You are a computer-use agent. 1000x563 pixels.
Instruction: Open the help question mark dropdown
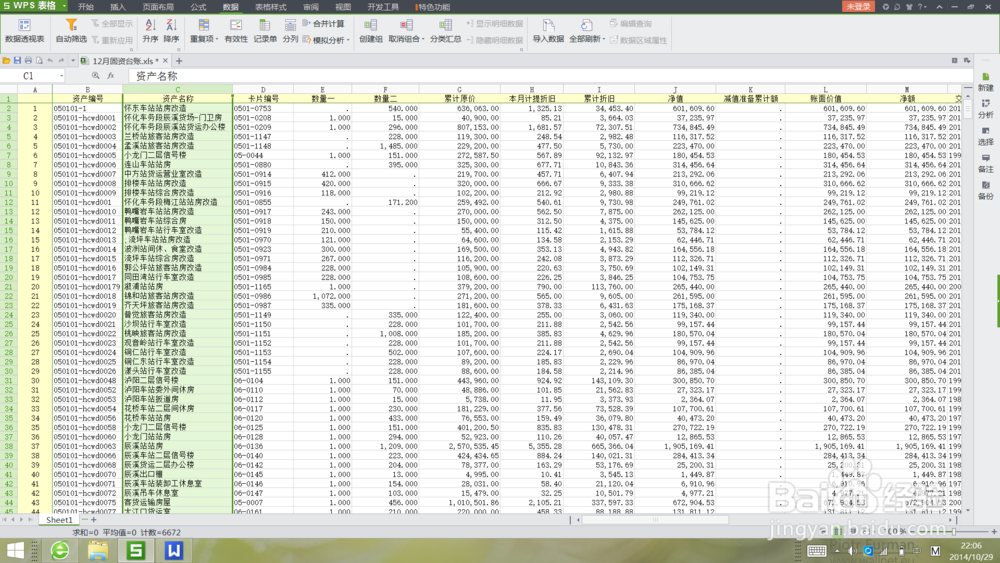coord(922,6)
